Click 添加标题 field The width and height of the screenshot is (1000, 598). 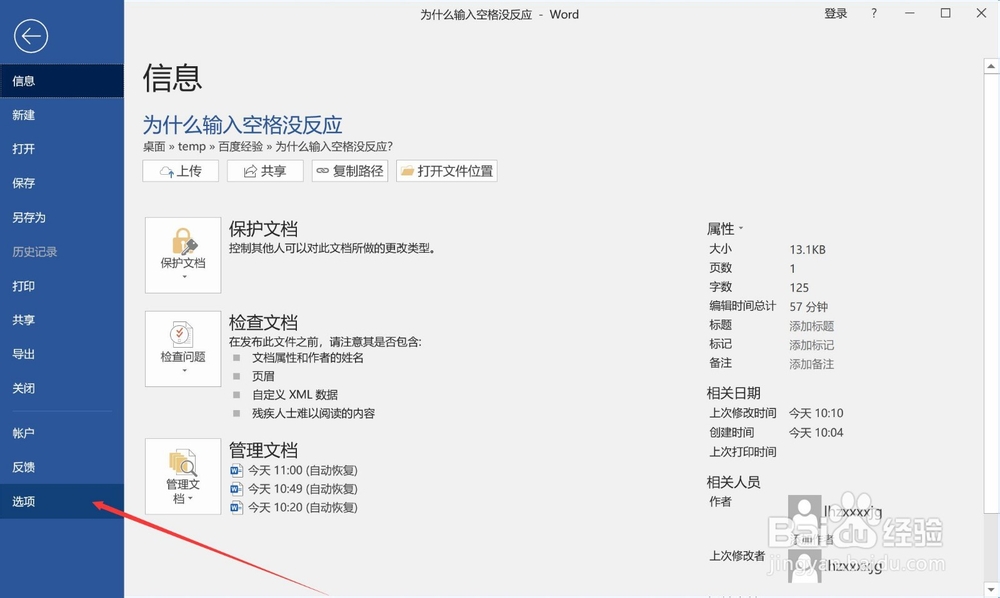811,326
